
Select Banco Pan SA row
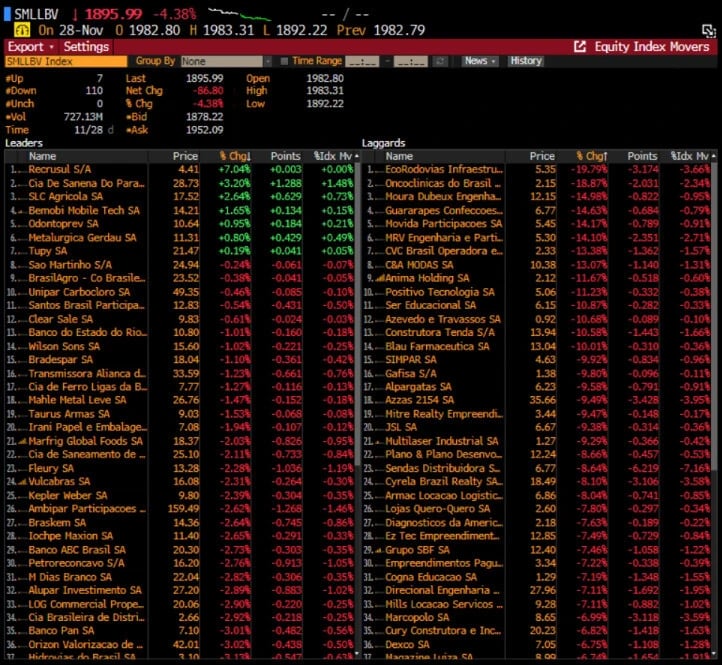click(x=180, y=631)
